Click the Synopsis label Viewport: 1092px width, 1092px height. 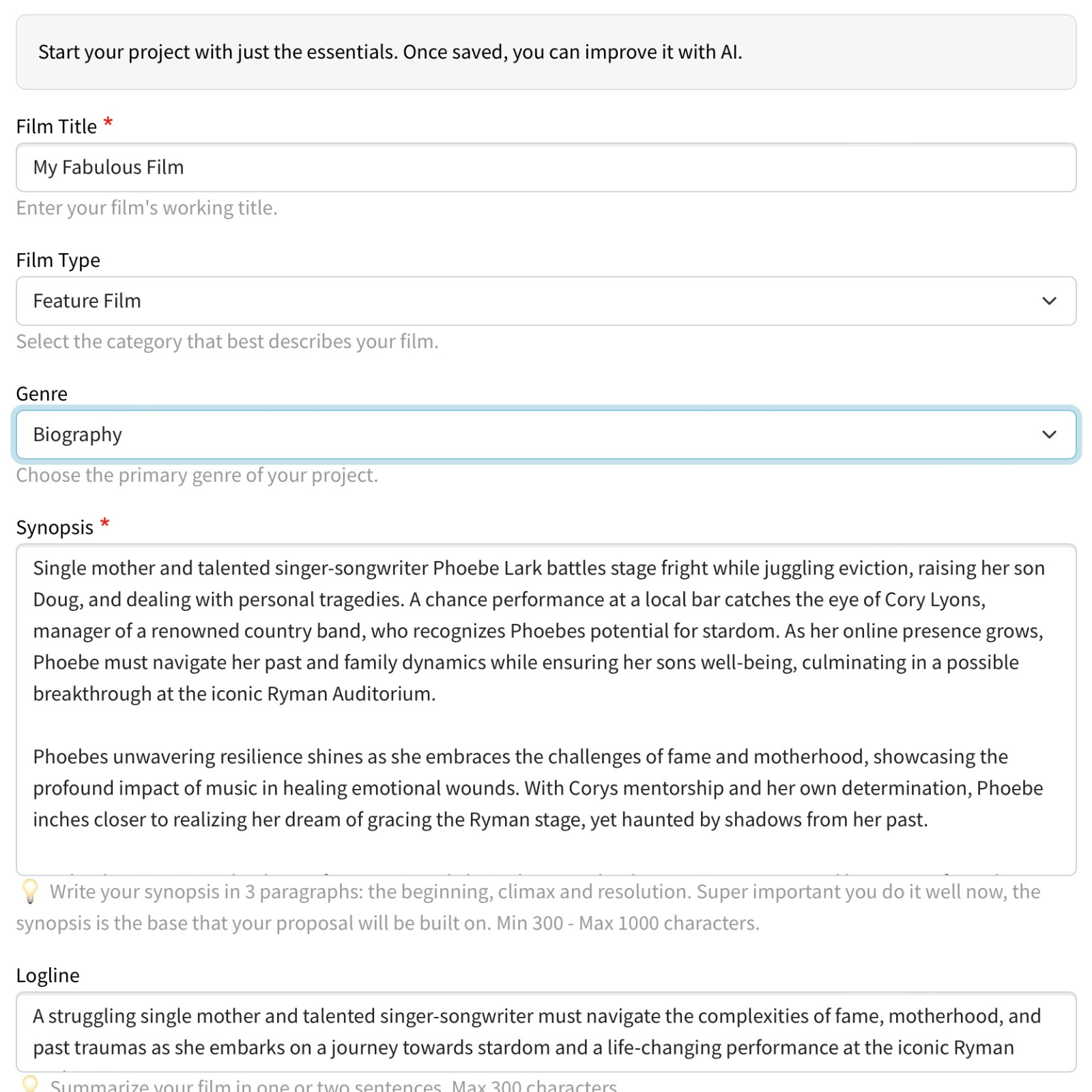55,528
